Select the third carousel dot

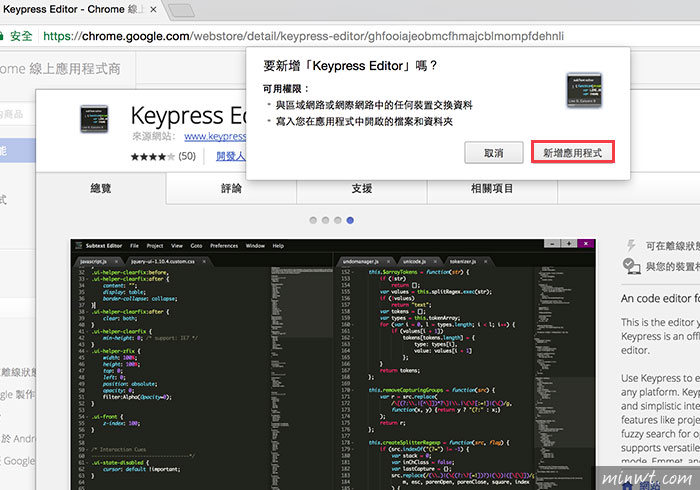(x=338, y=220)
